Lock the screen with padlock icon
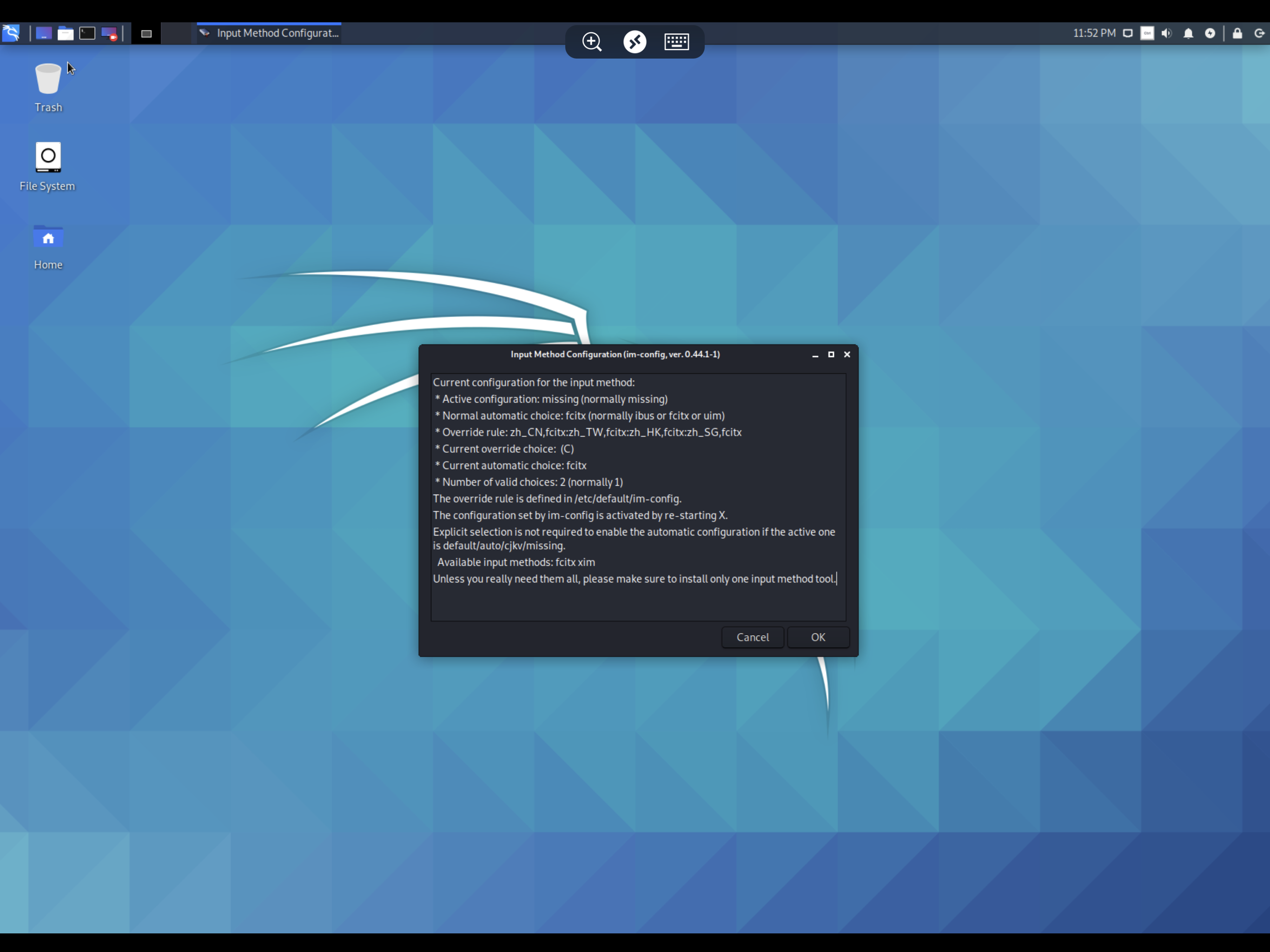 1237,33
